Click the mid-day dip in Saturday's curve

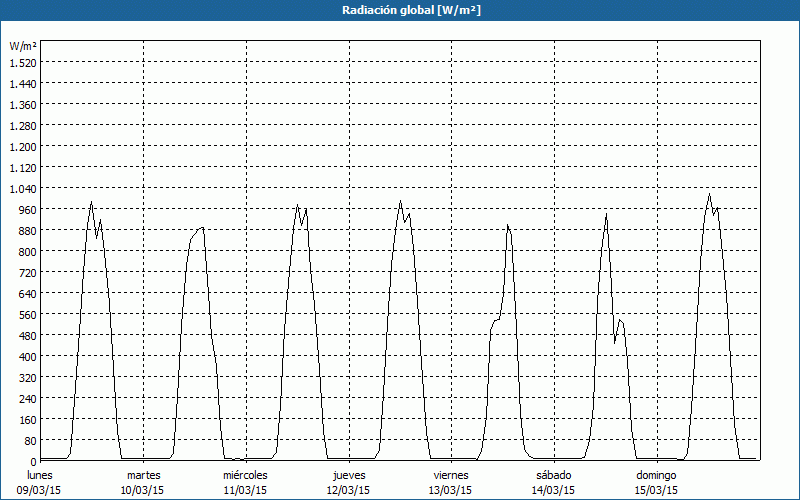click(614, 342)
